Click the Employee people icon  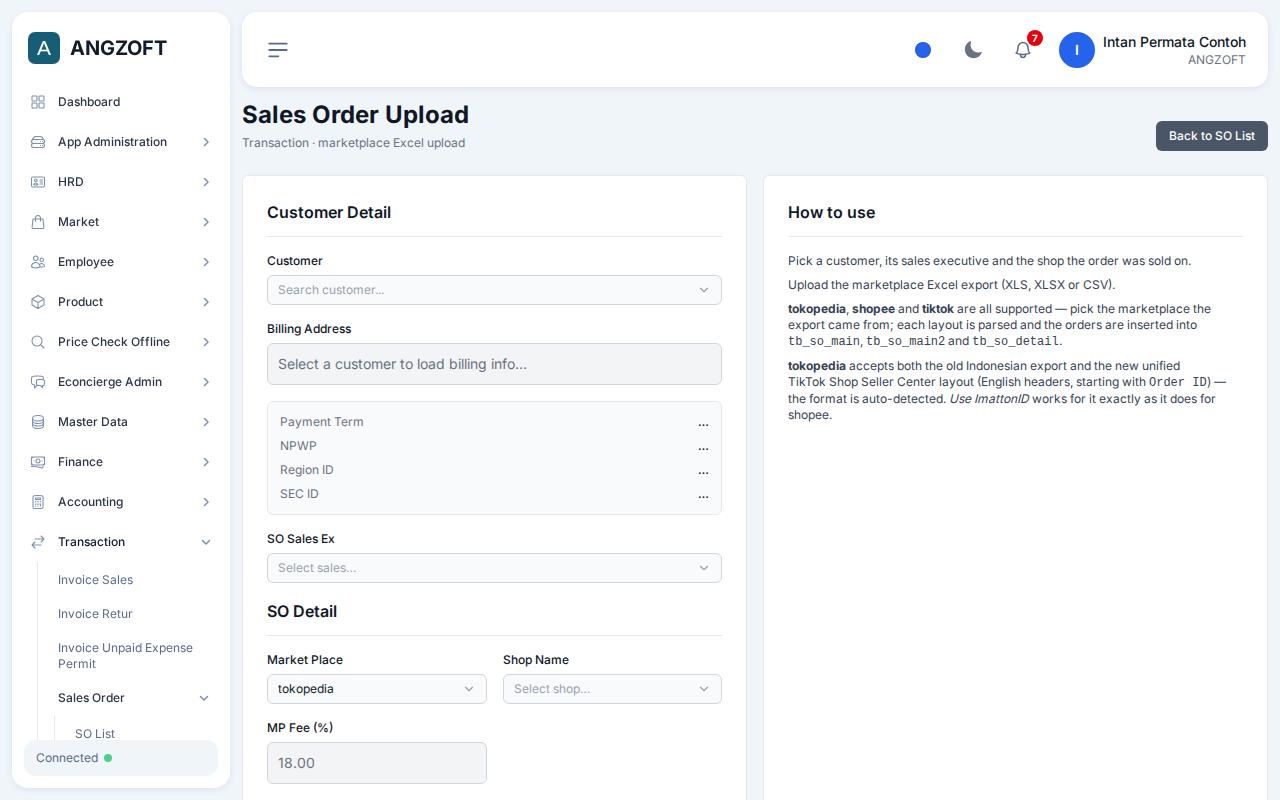pos(38,262)
